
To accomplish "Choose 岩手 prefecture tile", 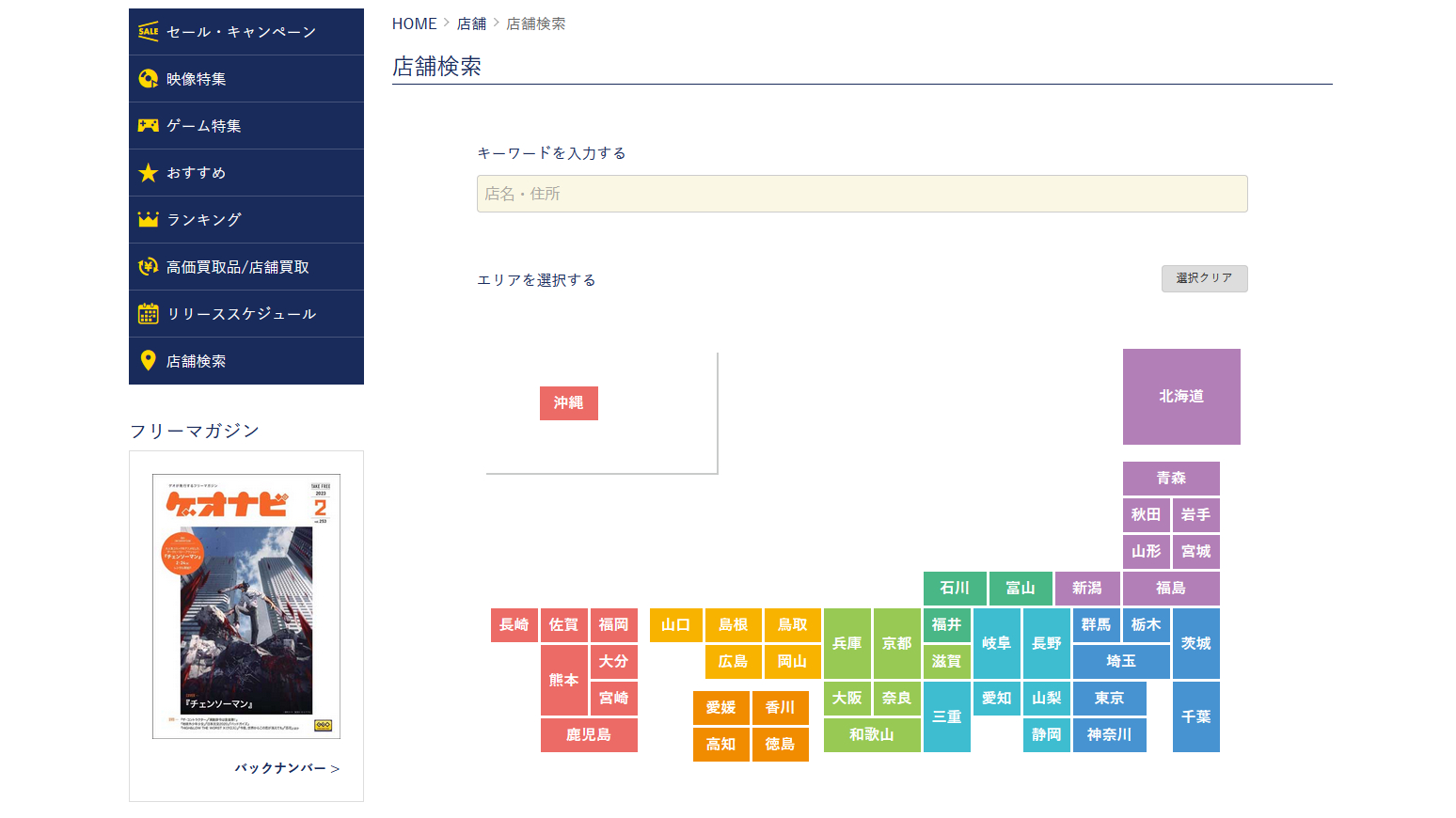I will [x=1196, y=515].
